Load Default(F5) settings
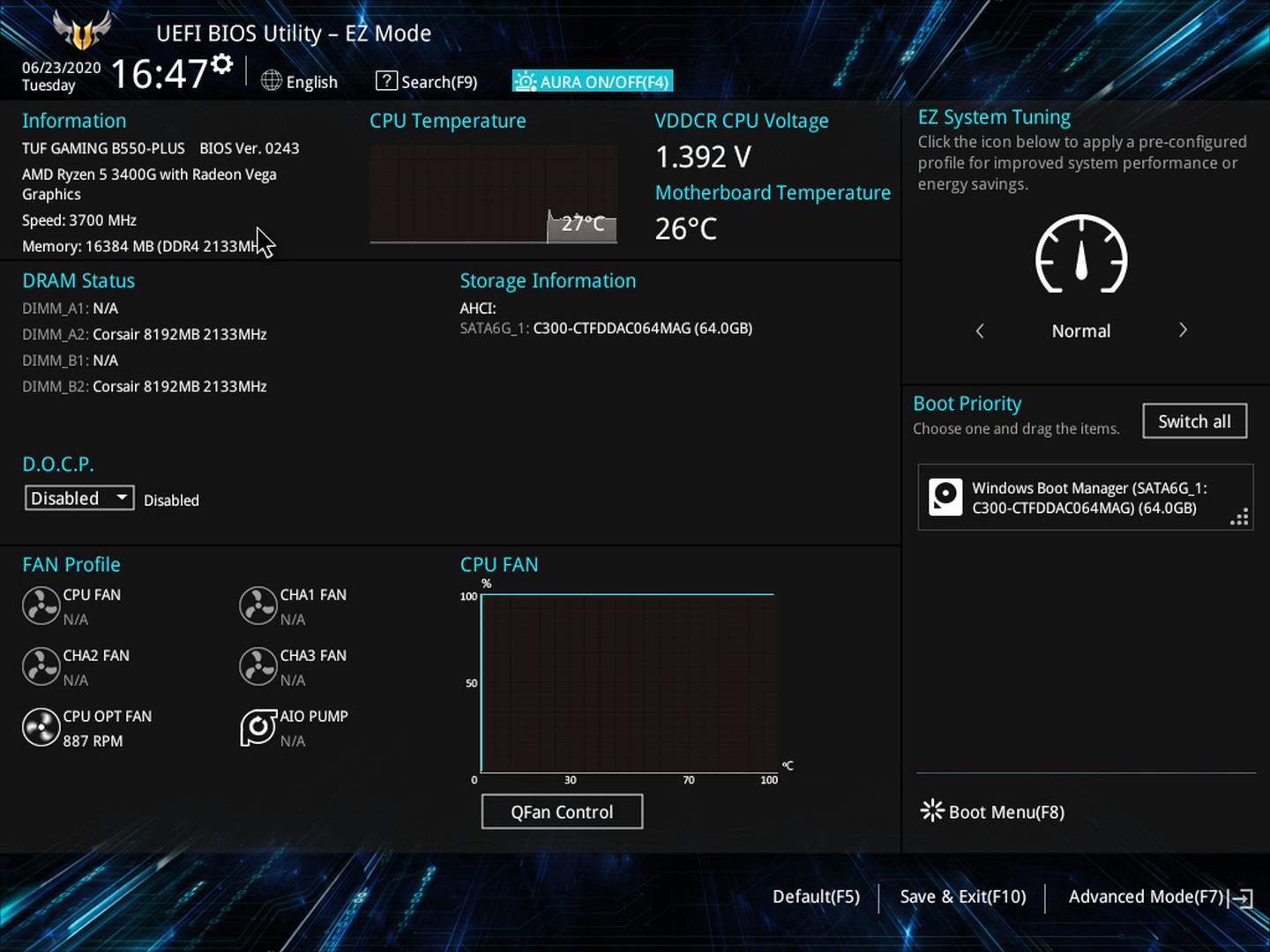 (x=816, y=896)
